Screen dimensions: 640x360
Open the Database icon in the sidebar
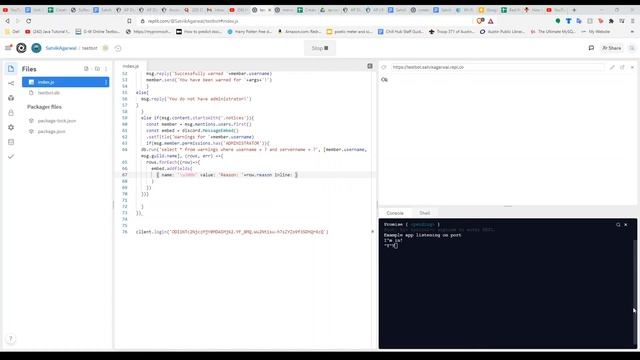coord(11,142)
